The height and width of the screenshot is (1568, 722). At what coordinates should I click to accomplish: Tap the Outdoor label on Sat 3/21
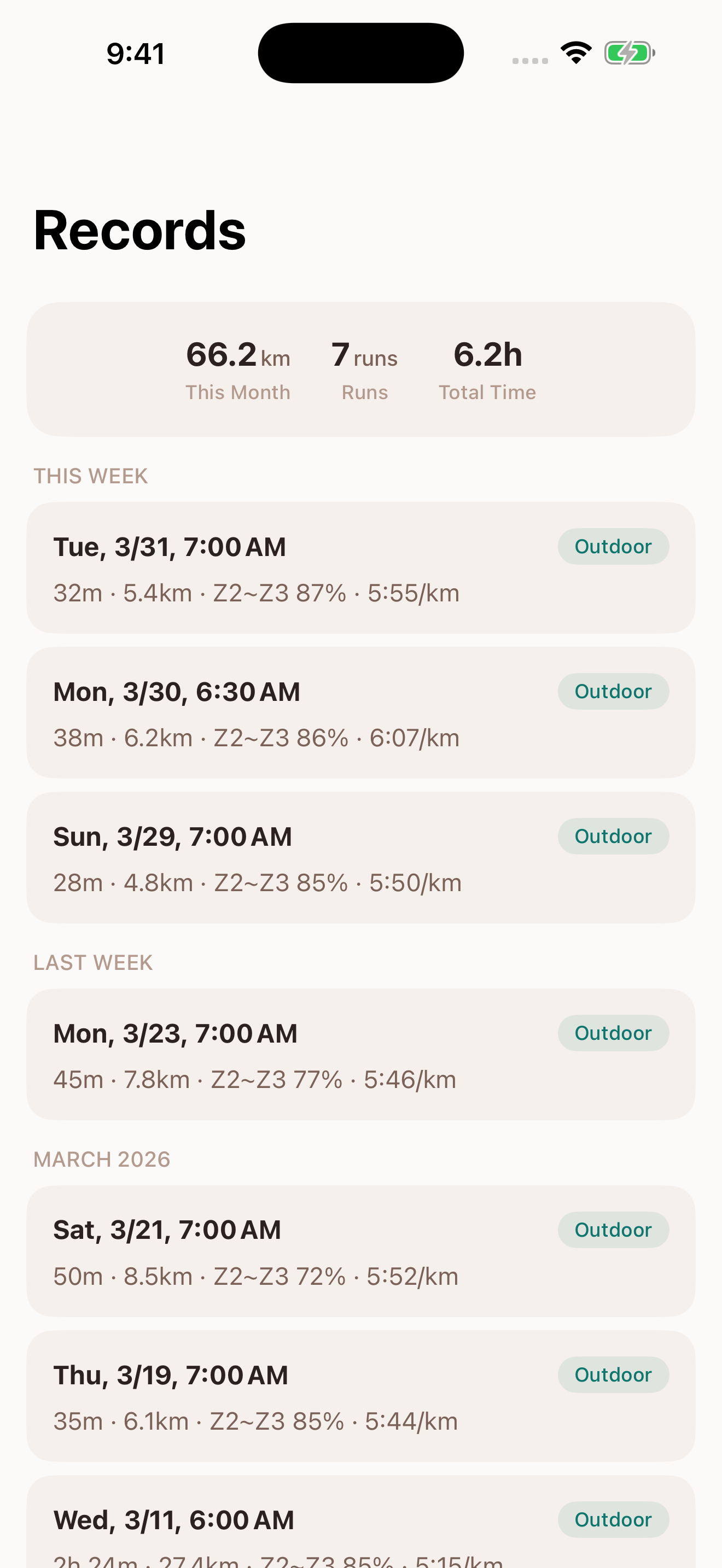pos(613,1230)
